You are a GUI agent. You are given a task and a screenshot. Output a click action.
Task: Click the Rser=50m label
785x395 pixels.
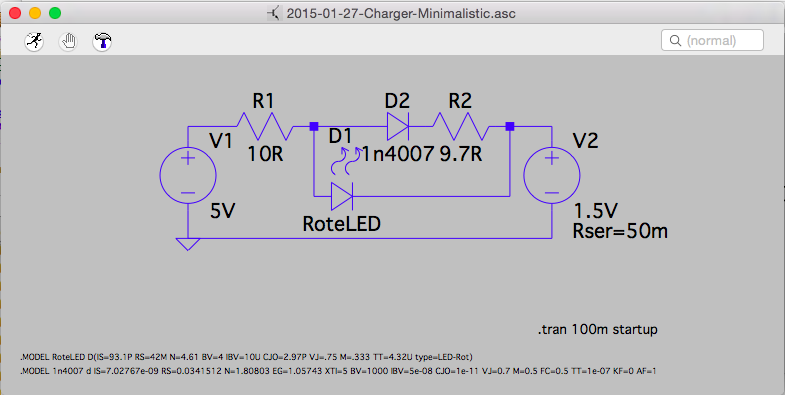(620, 231)
